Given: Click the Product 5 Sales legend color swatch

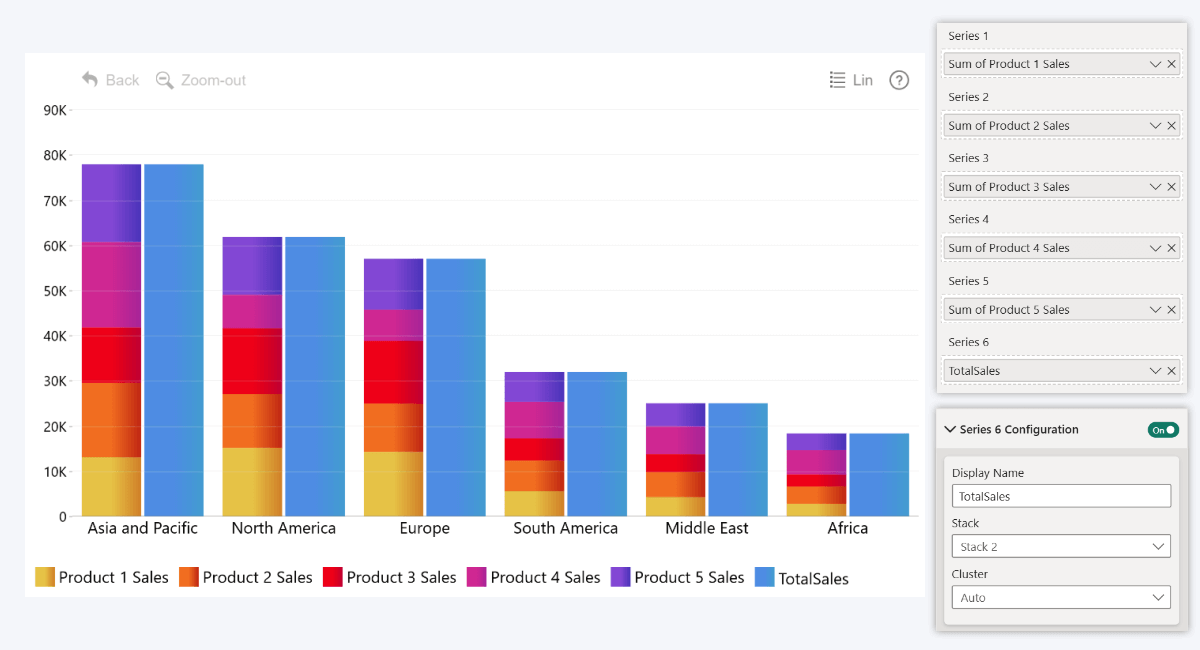Looking at the screenshot, I should [620, 577].
